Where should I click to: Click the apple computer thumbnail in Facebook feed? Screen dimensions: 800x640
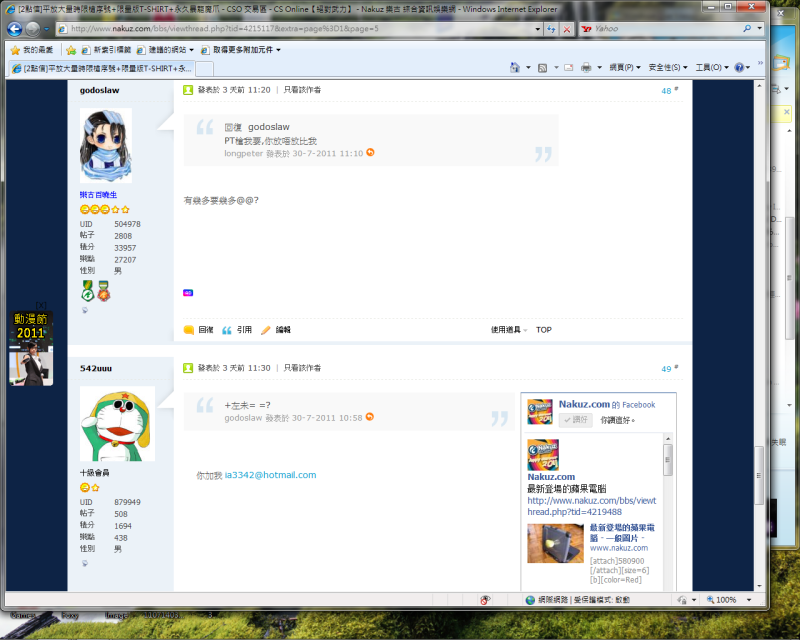click(555, 543)
